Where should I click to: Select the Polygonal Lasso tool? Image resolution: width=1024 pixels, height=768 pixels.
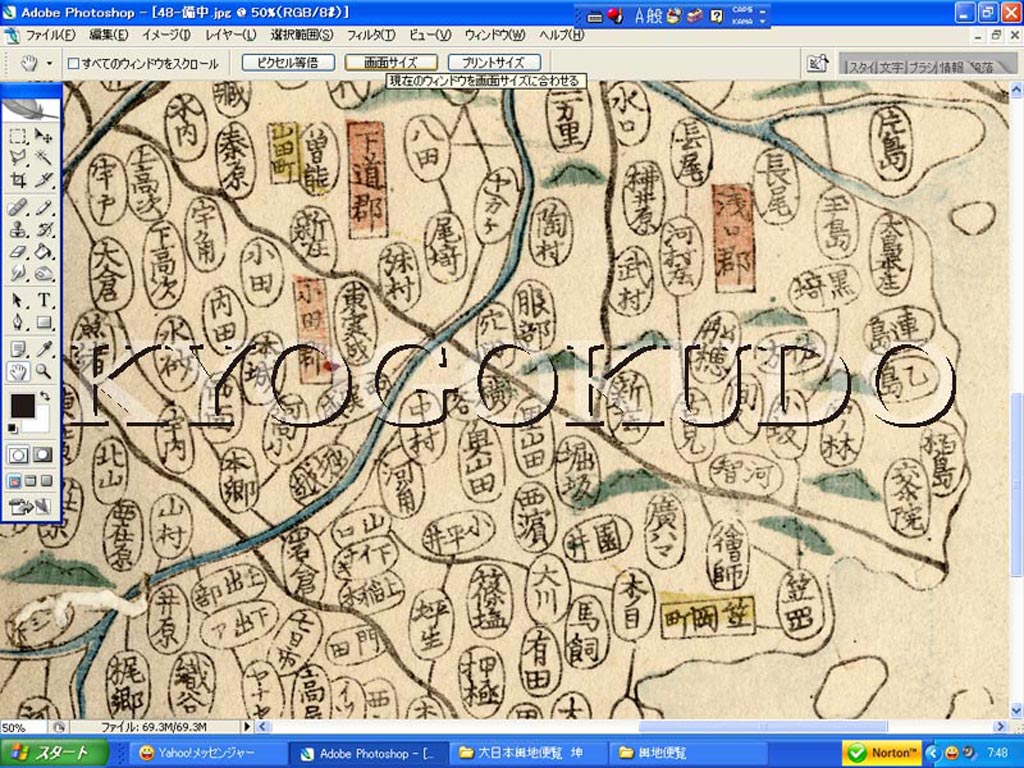[18, 157]
